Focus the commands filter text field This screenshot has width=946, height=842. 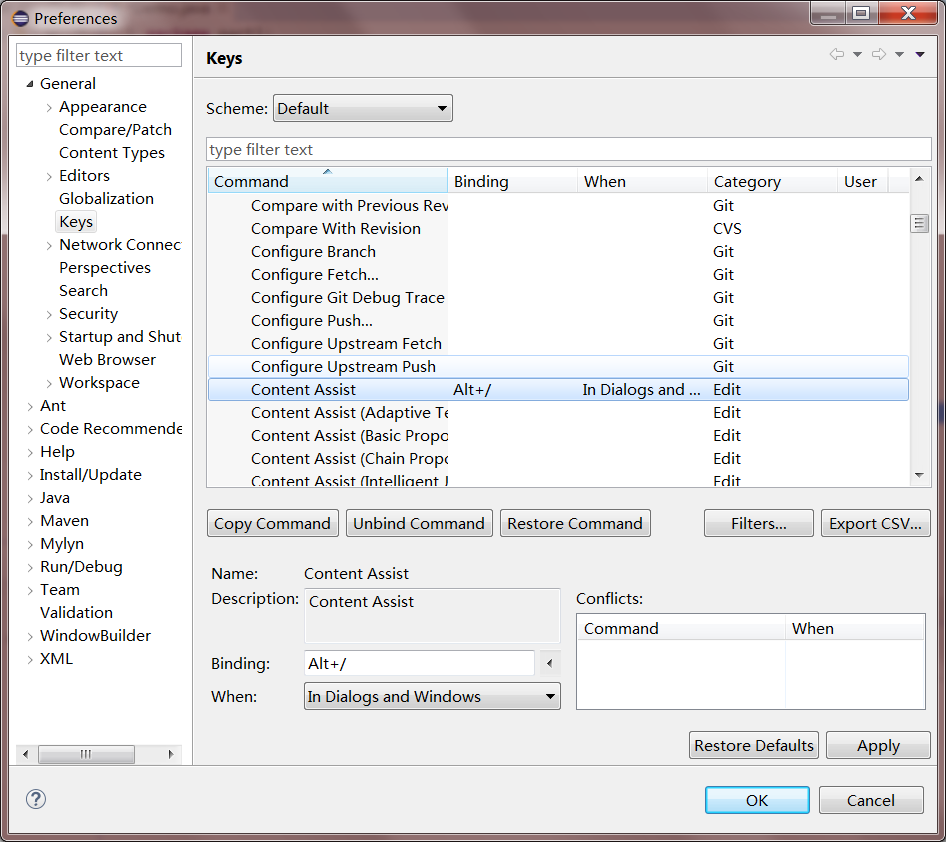click(x=568, y=149)
